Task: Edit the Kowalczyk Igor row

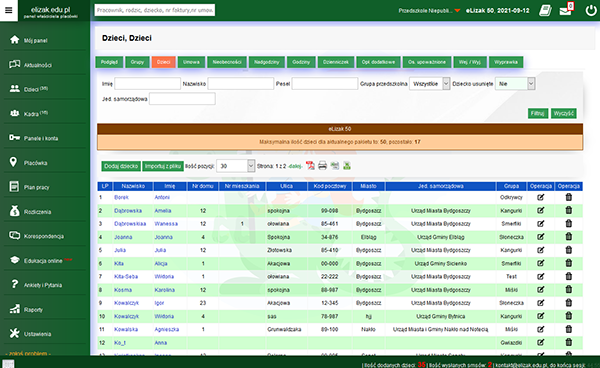Action: 540,303
